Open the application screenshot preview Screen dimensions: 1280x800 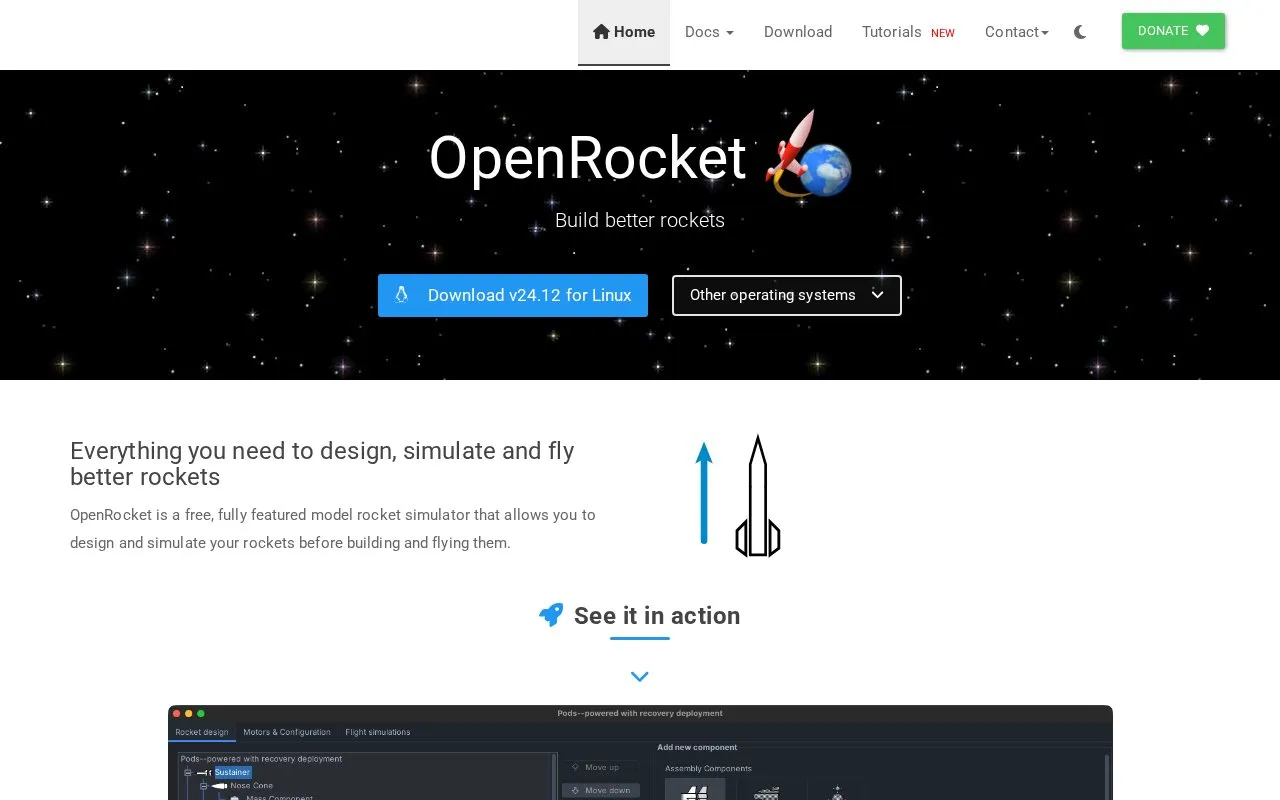click(640, 752)
